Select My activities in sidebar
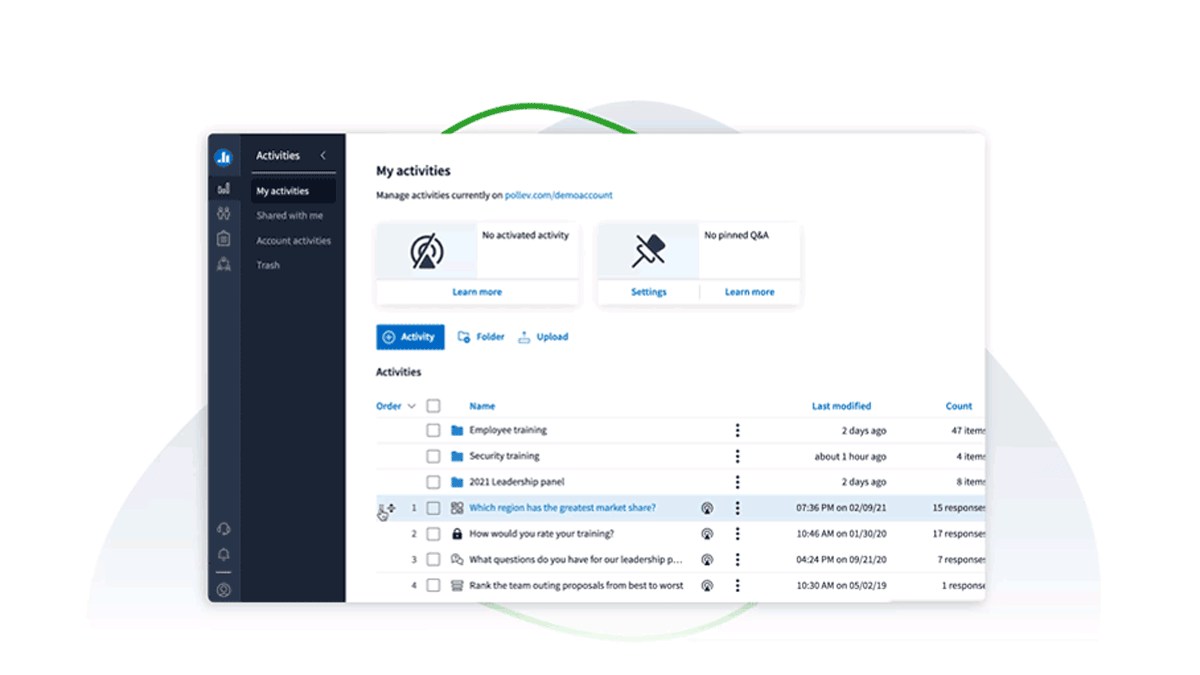 click(292, 191)
